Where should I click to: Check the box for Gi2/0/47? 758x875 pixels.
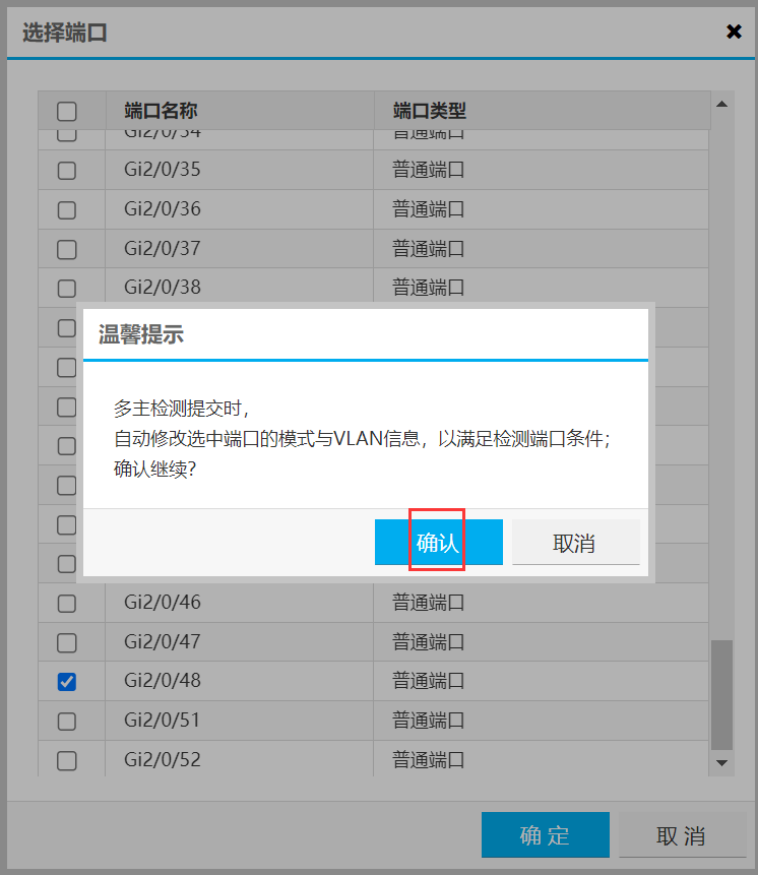pos(66,643)
